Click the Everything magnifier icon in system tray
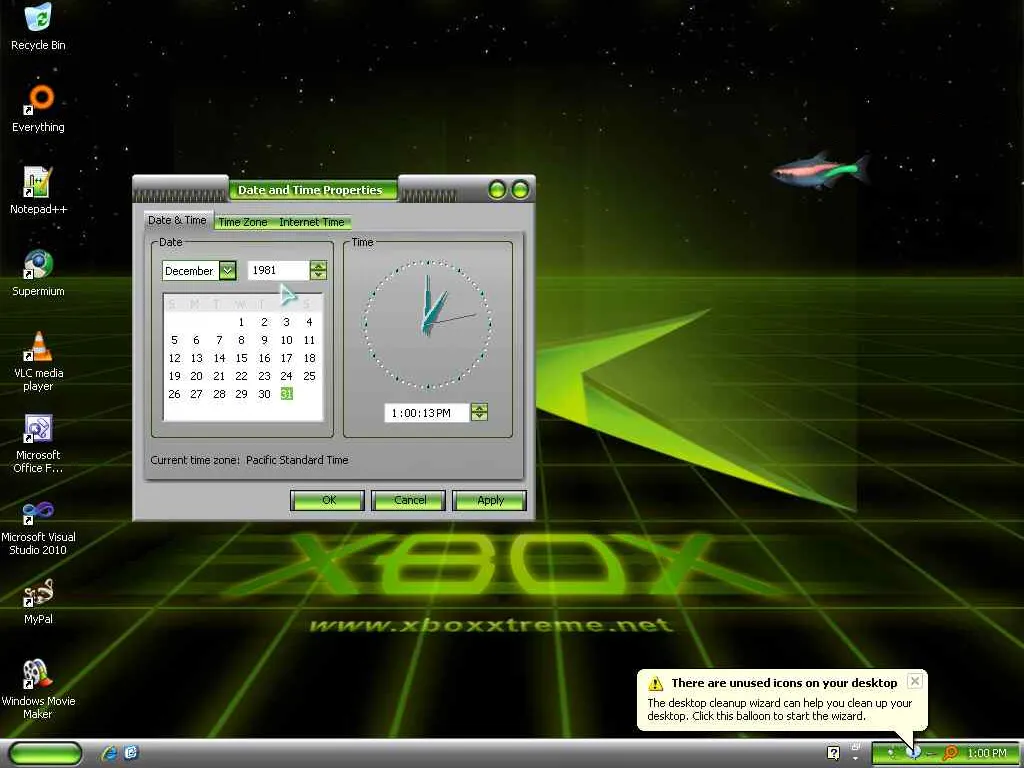Image resolution: width=1024 pixels, height=768 pixels. (x=951, y=753)
